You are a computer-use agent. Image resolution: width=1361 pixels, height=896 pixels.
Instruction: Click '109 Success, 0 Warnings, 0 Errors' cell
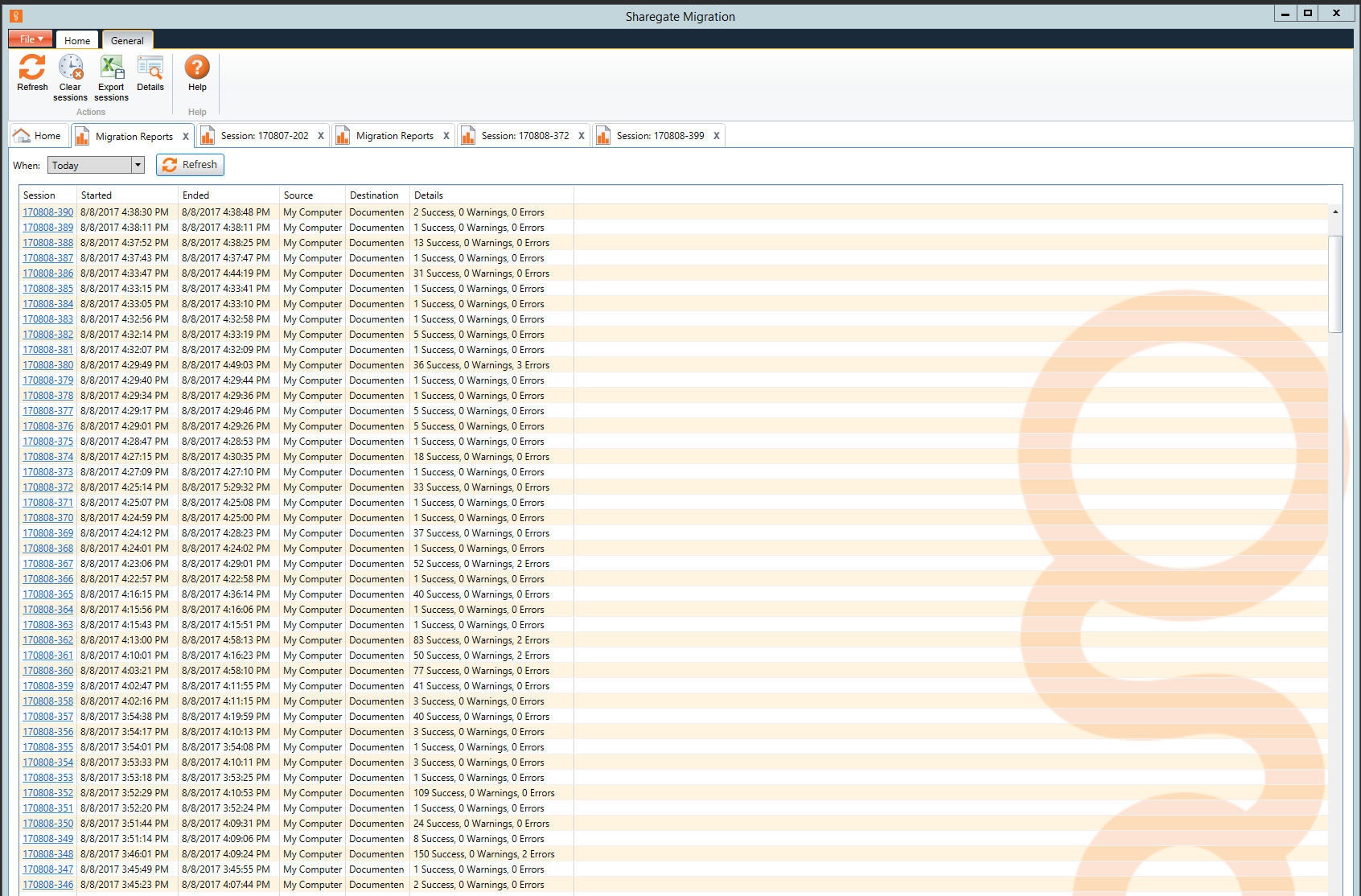coord(483,793)
